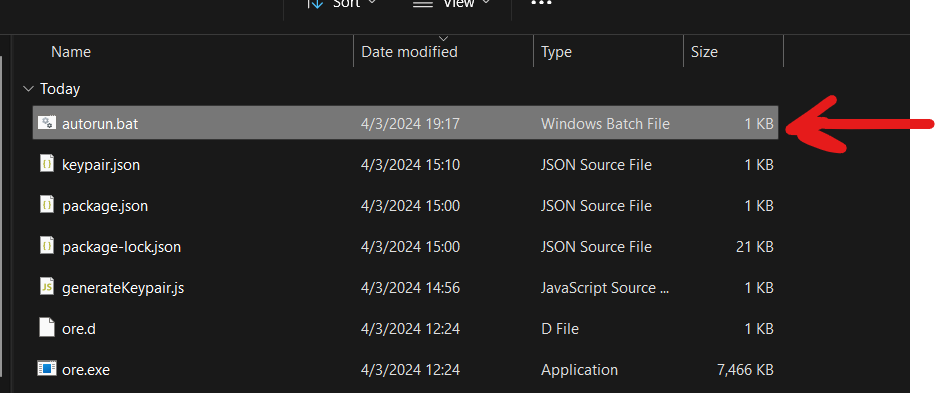Click the Windows Batch File type cell
This screenshot has width=935, height=393.
coord(605,123)
